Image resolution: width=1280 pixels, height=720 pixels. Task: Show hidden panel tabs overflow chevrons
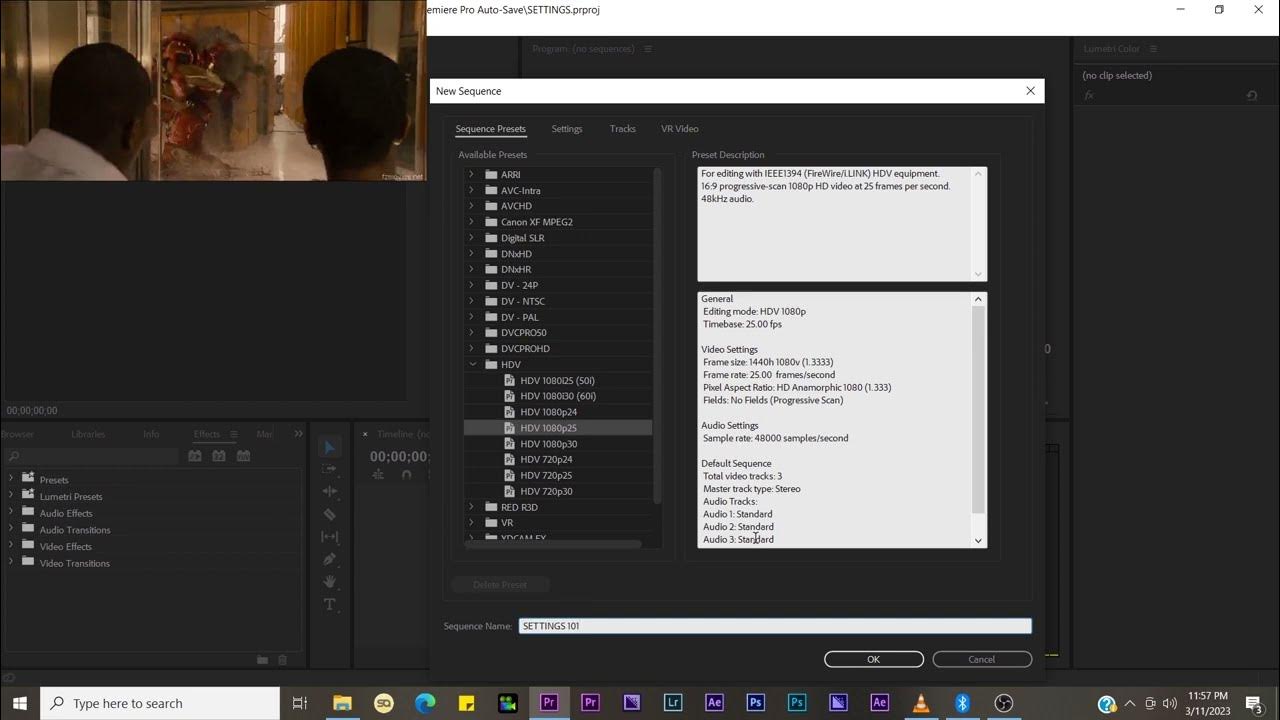(298, 434)
